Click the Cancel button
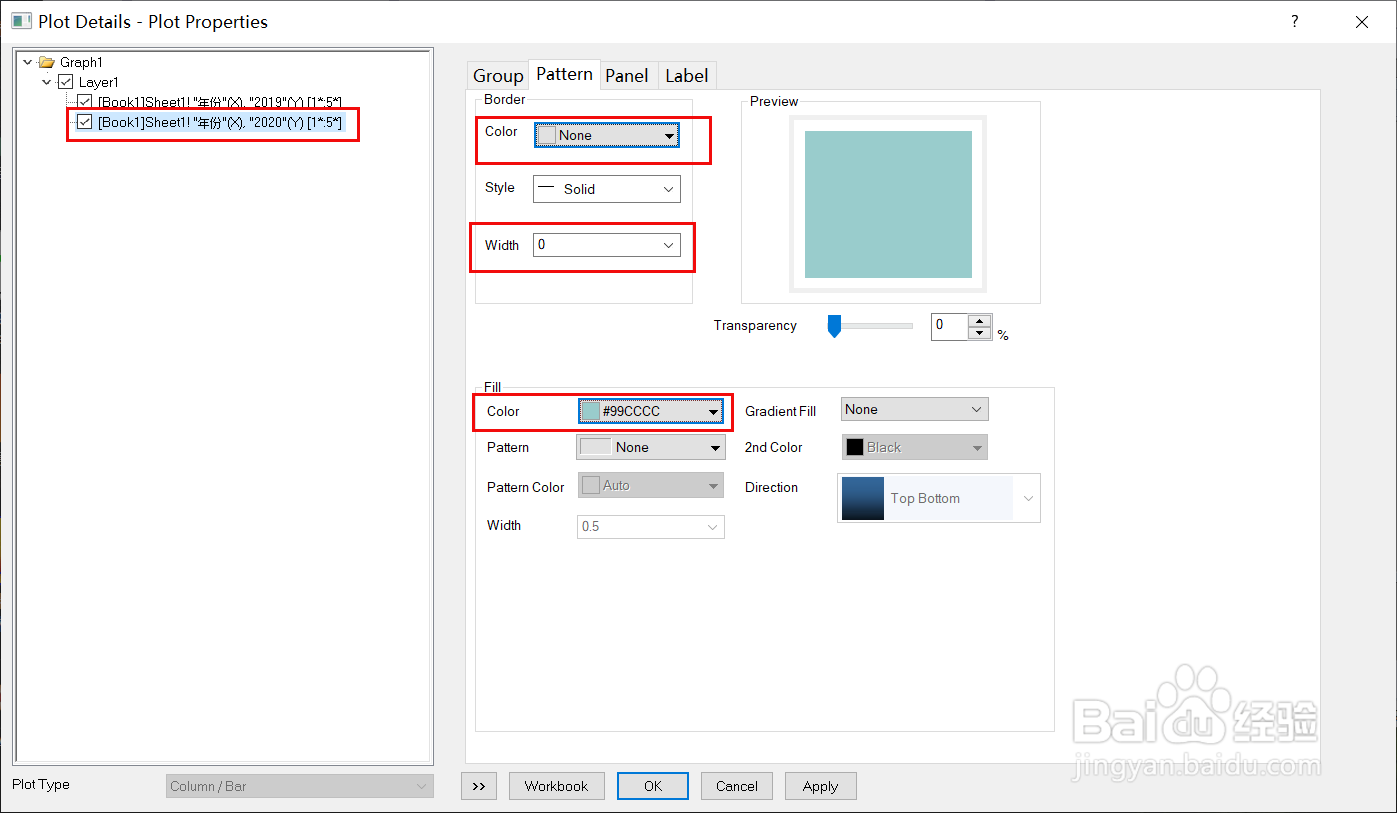 (x=737, y=786)
